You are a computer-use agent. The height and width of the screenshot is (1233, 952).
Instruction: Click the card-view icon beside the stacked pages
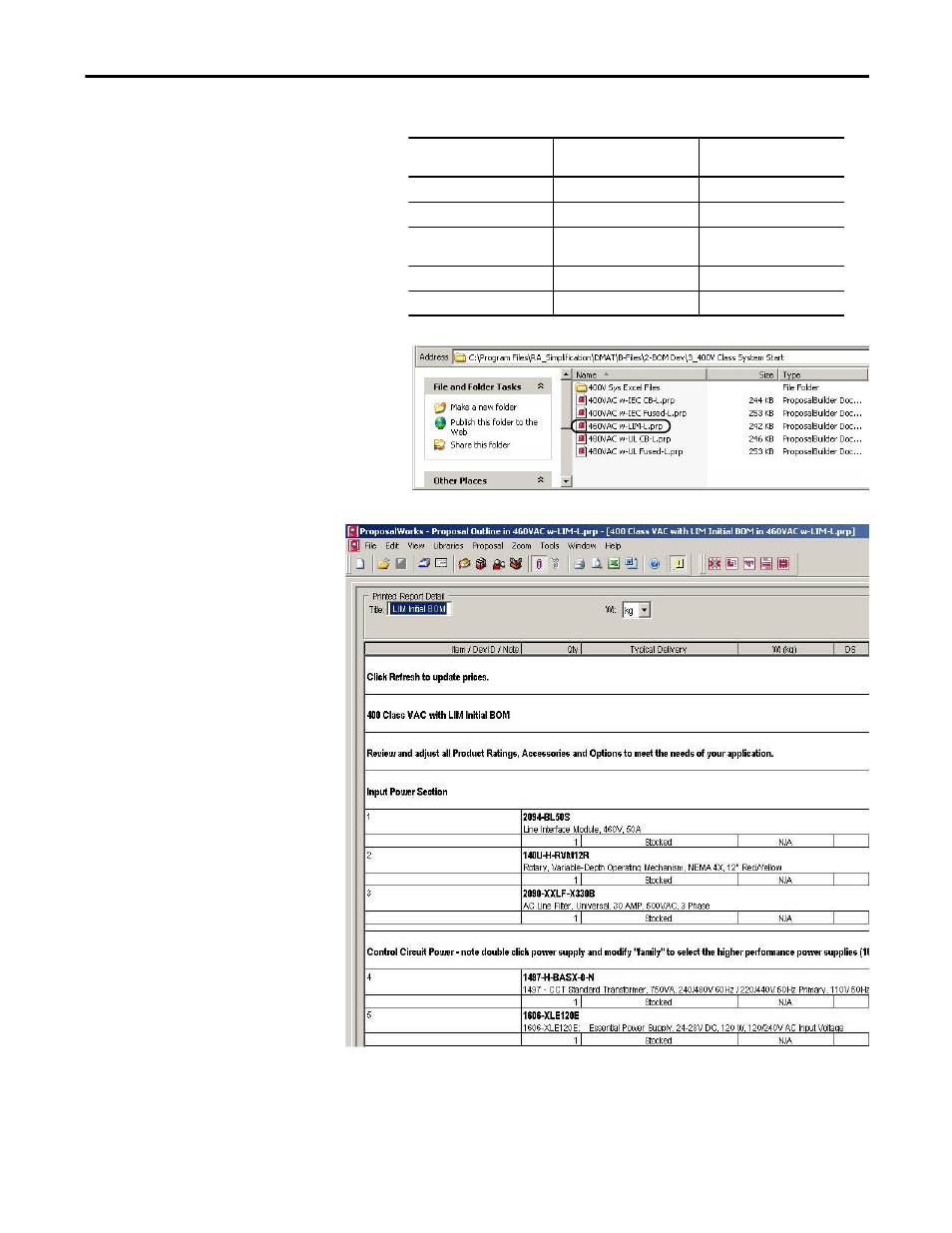(441, 564)
